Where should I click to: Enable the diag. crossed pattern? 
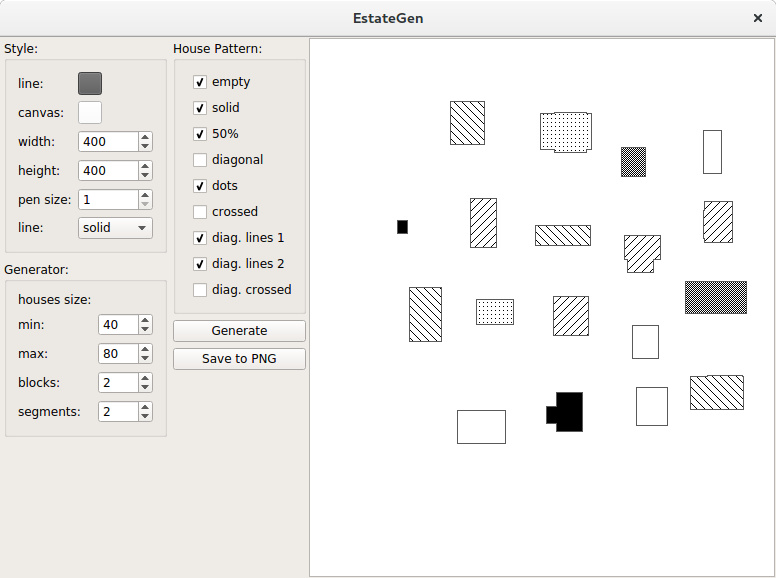click(x=200, y=290)
